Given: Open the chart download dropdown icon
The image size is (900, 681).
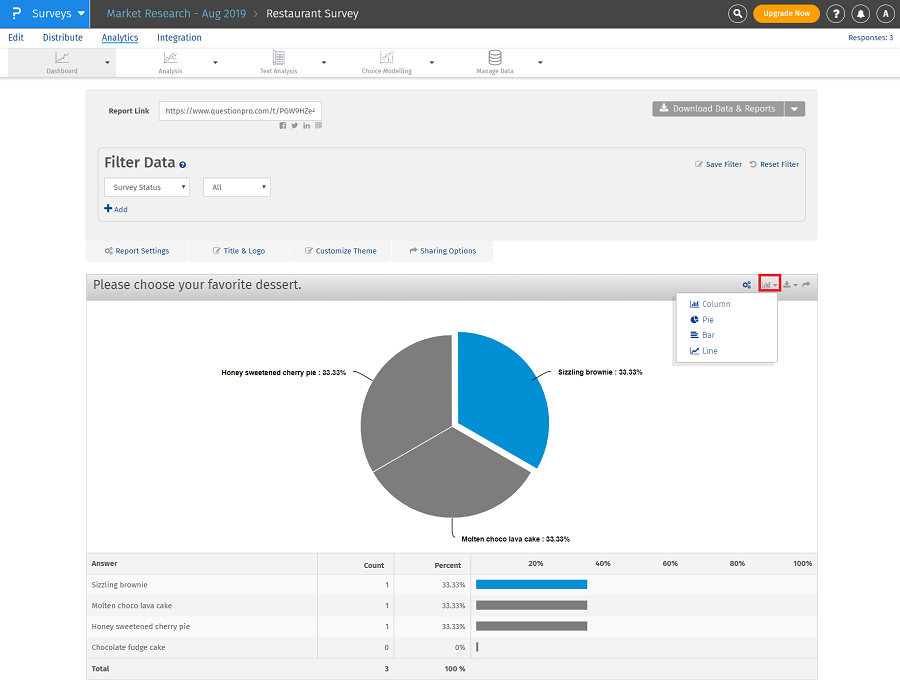Looking at the screenshot, I should pyautogui.click(x=789, y=285).
